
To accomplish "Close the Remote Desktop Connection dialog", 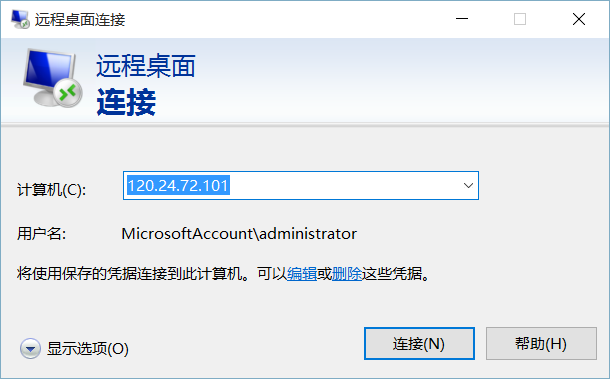I will pyautogui.click(x=579, y=19).
